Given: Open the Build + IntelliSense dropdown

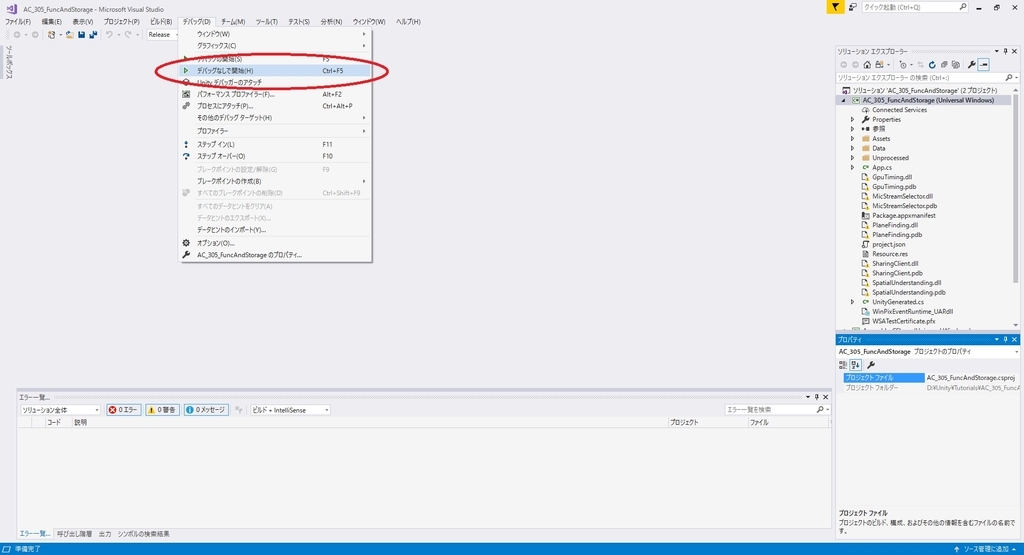Looking at the screenshot, I should coord(290,410).
